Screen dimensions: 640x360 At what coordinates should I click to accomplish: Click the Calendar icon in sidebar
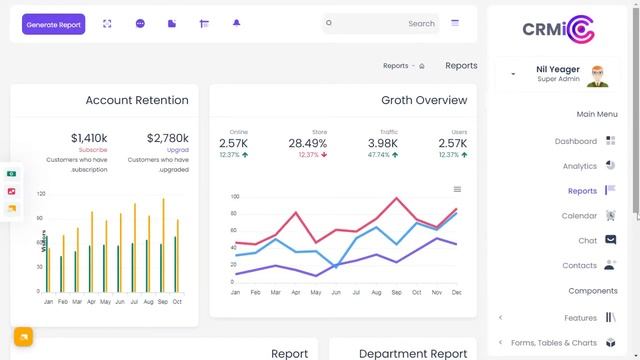click(611, 215)
